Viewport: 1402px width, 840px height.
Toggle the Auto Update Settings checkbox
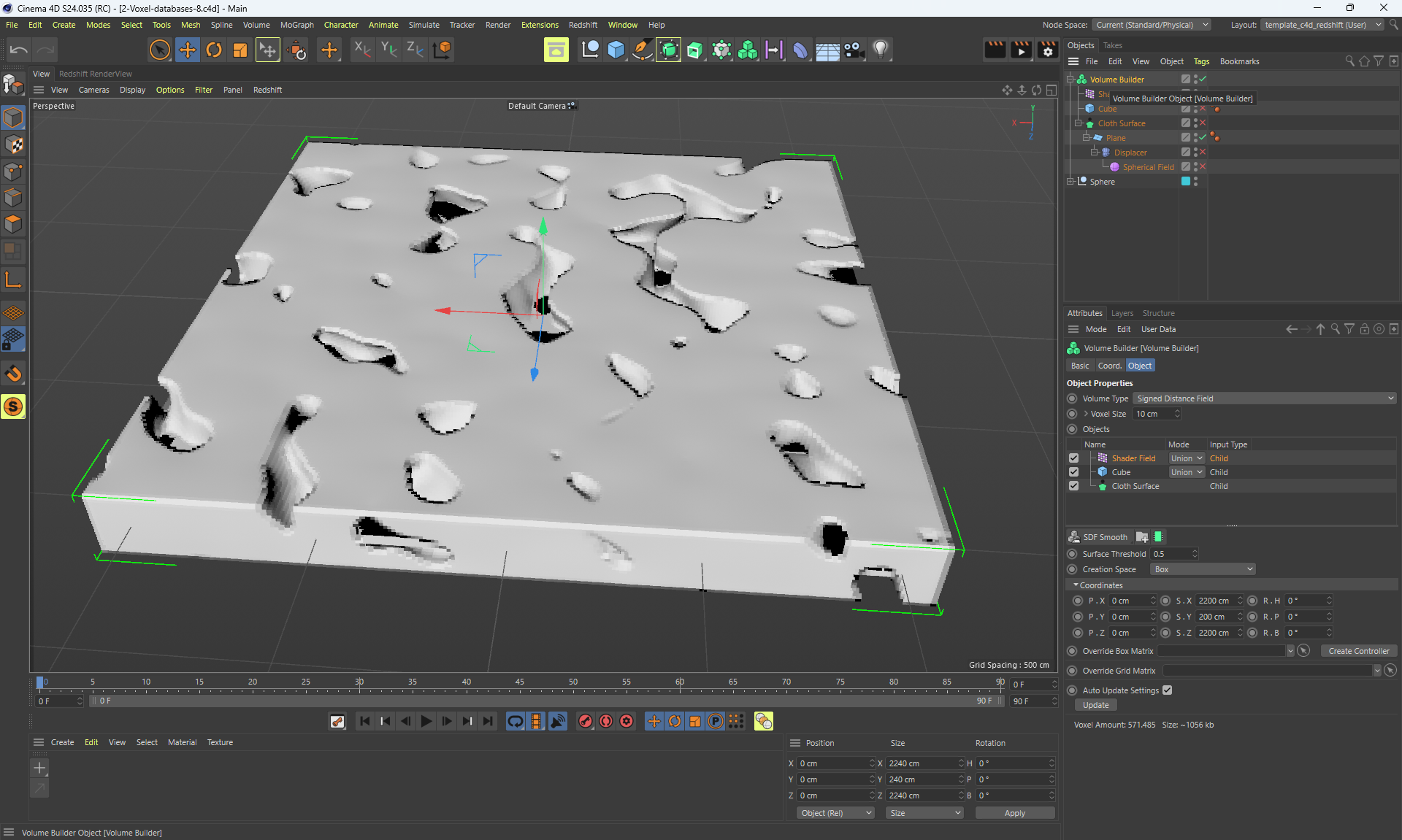[1167, 690]
